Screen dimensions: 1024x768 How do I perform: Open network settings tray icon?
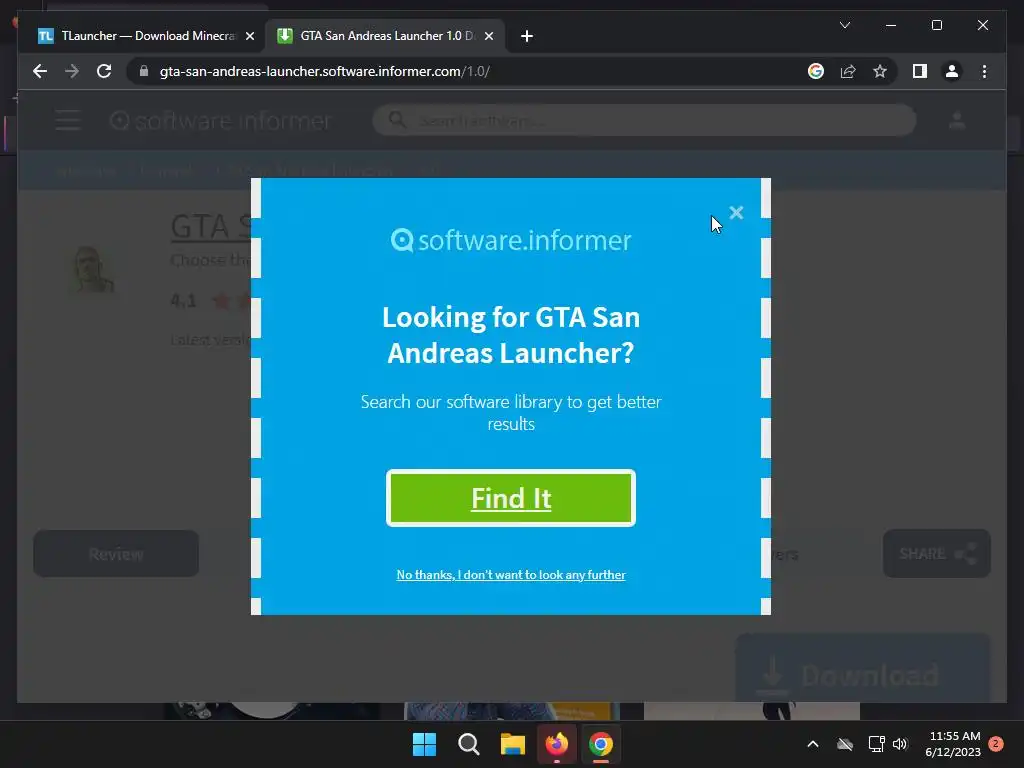pyautogui.click(x=876, y=744)
